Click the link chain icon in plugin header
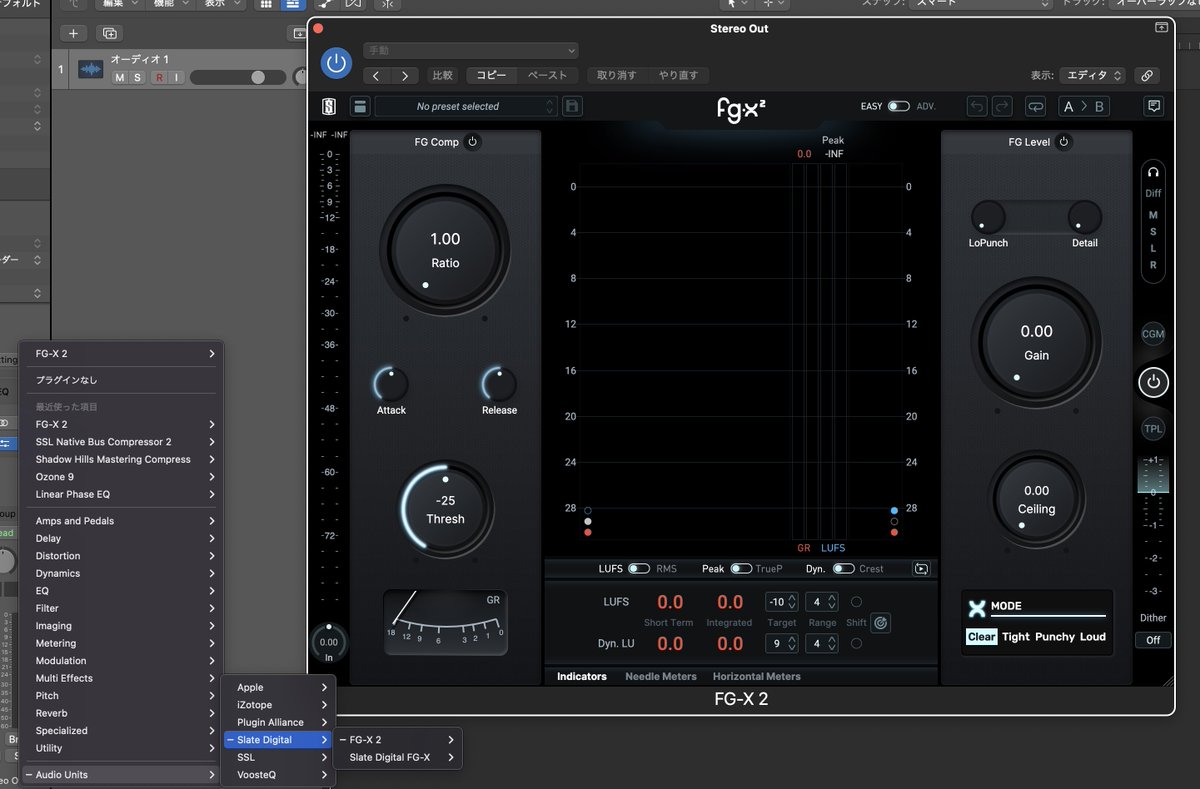Viewport: 1200px width, 789px height. coord(1147,75)
